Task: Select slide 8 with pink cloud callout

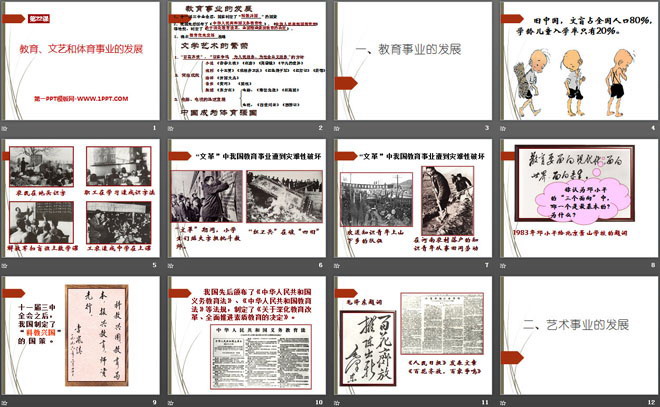Action: click(579, 198)
